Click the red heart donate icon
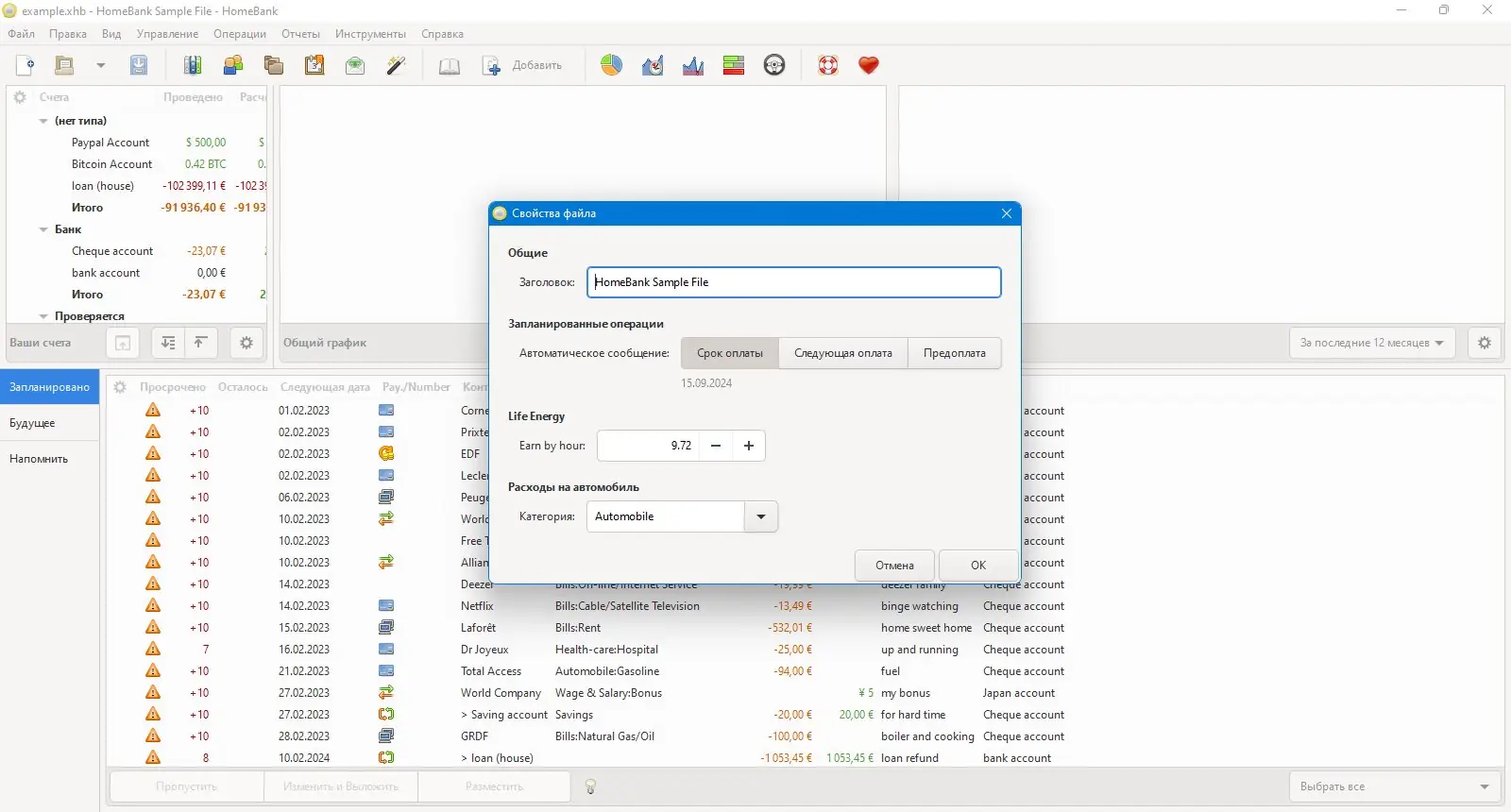 coord(869,65)
